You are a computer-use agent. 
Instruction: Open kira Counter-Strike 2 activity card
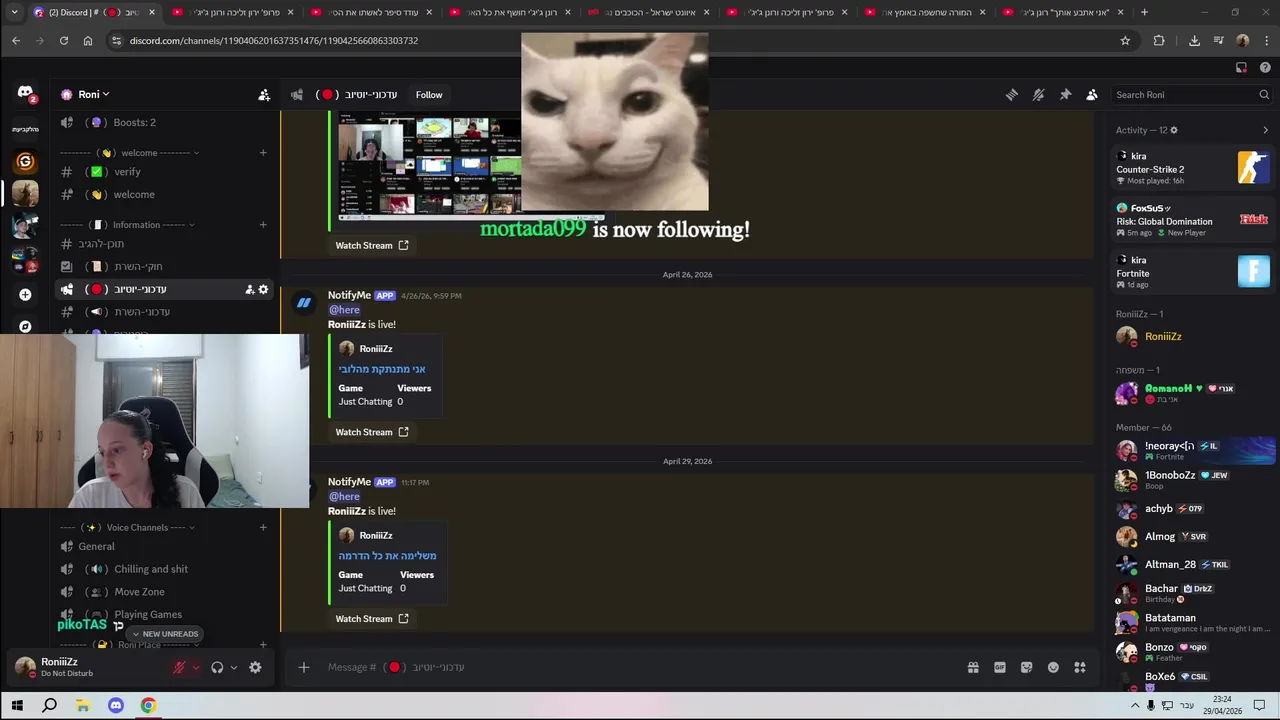point(1193,168)
